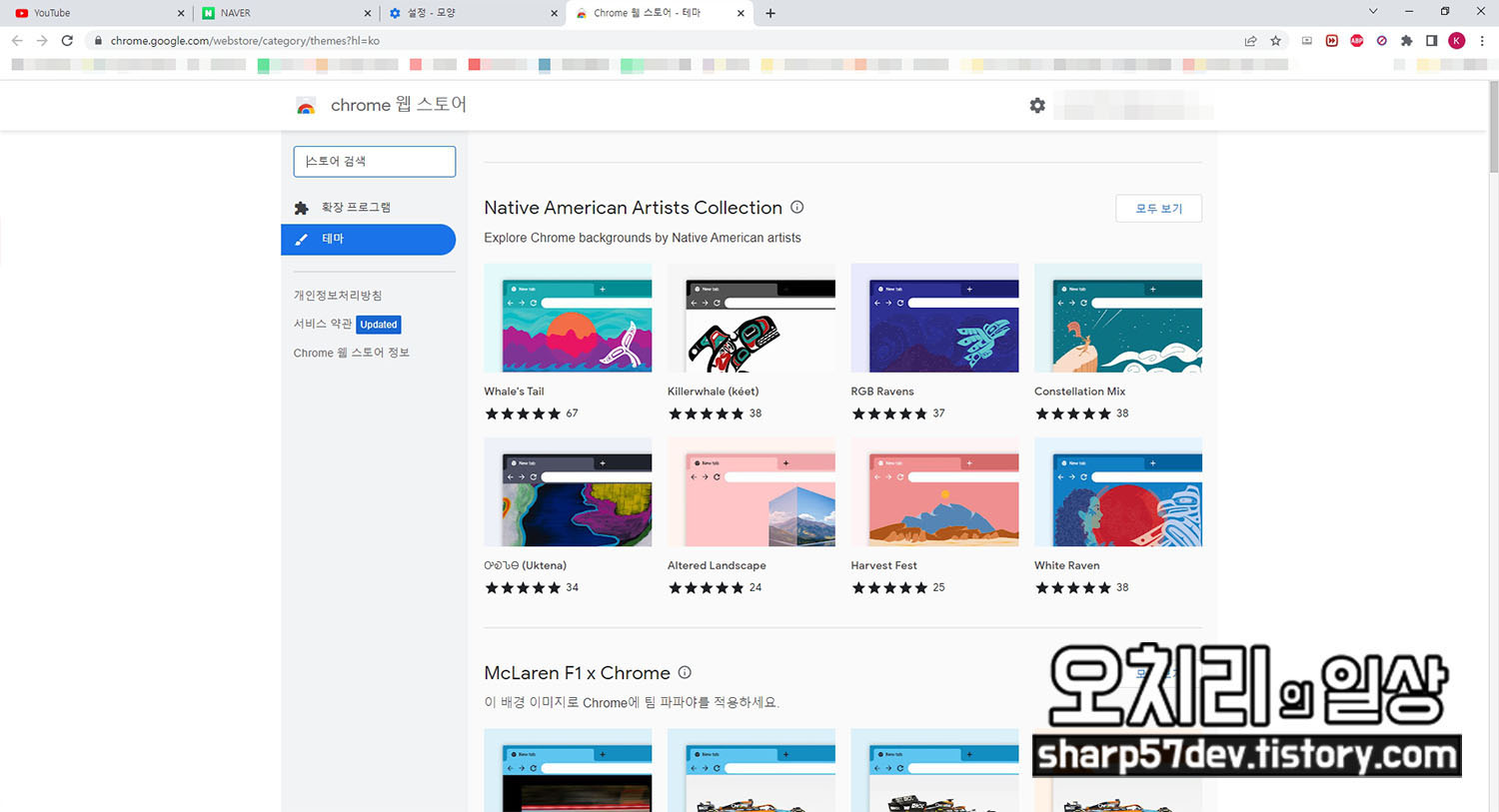Click the Chrome Web Store rainbow logo

click(x=306, y=106)
